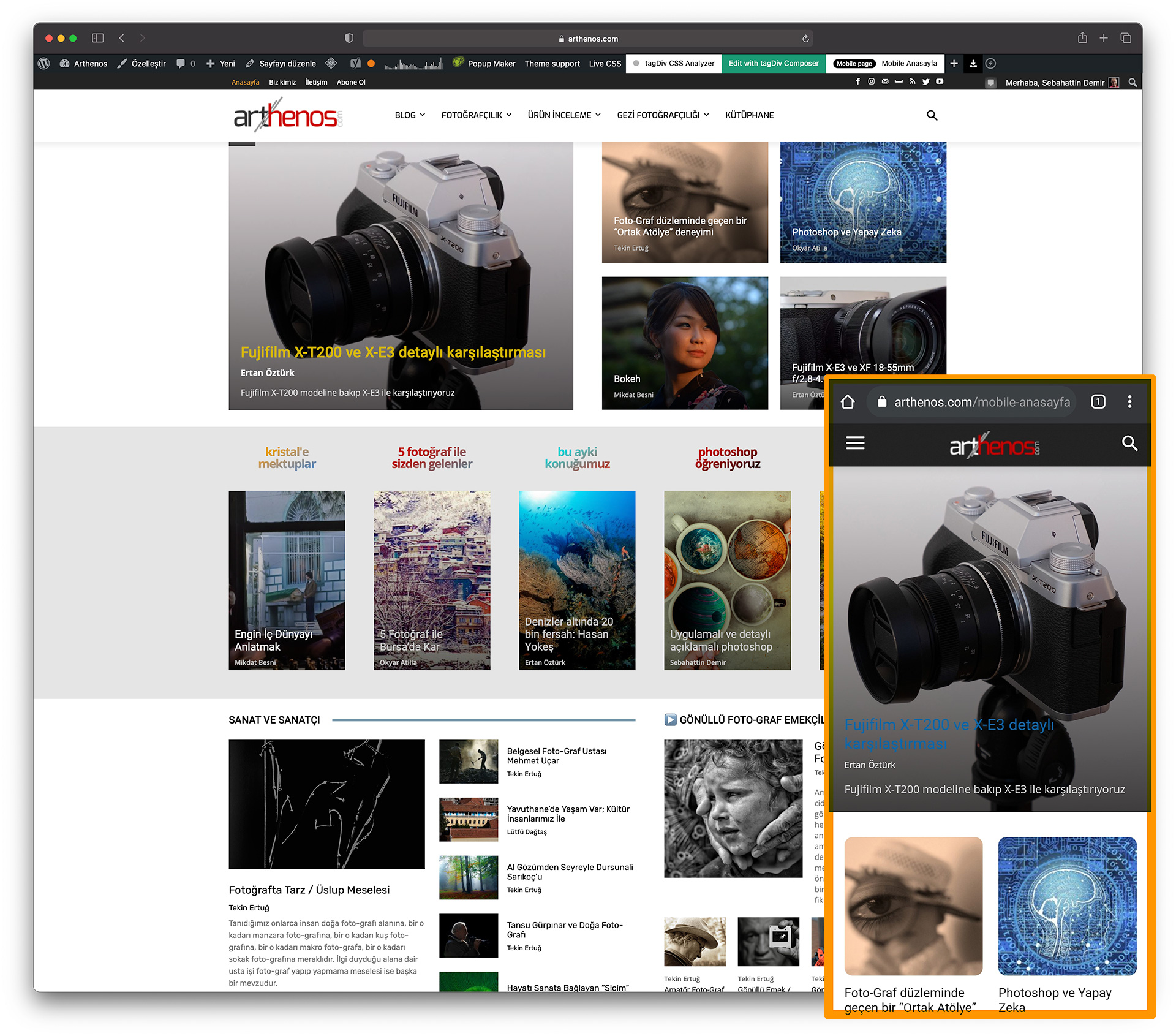This screenshot has width=1176, height=1036.
Task: Open the mobile browser three-dot menu
Action: [x=1129, y=402]
